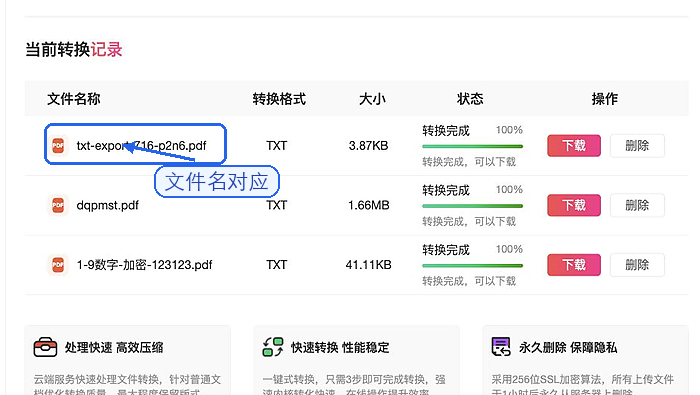
Task: Delete the dqpmst.pdf record
Action: (x=637, y=205)
